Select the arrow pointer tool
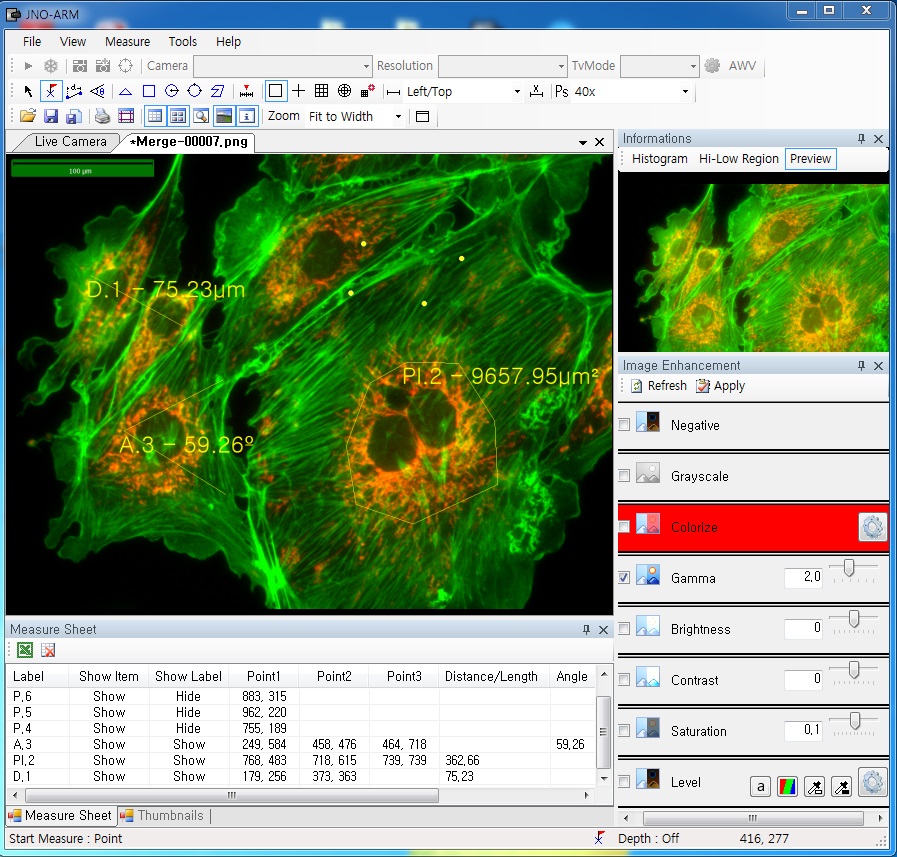Viewport: 897px width, 857px height. 28,92
